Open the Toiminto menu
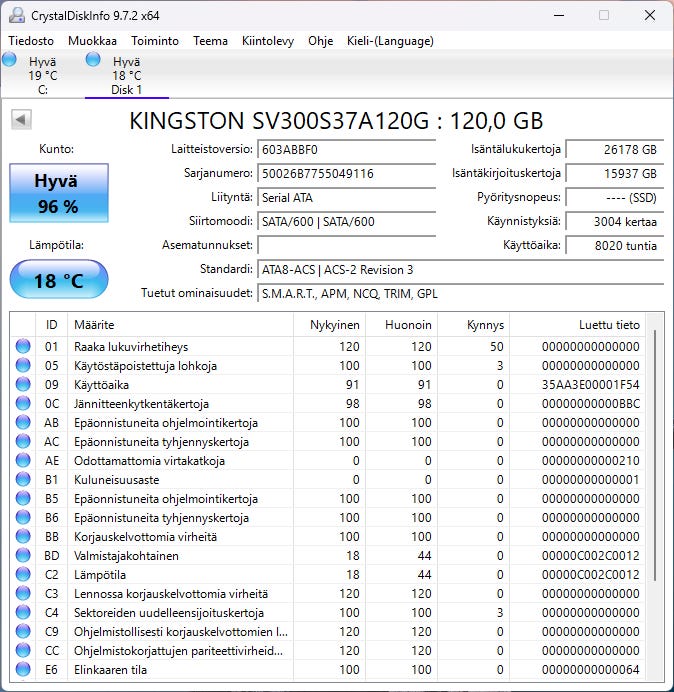 (155, 41)
